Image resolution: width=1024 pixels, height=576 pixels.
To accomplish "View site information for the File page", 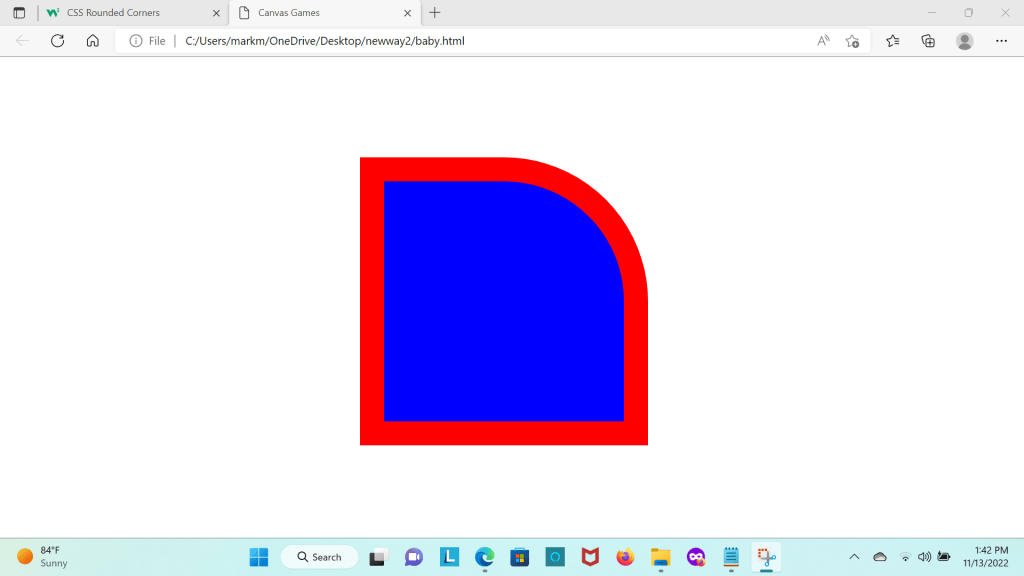I will (136, 41).
